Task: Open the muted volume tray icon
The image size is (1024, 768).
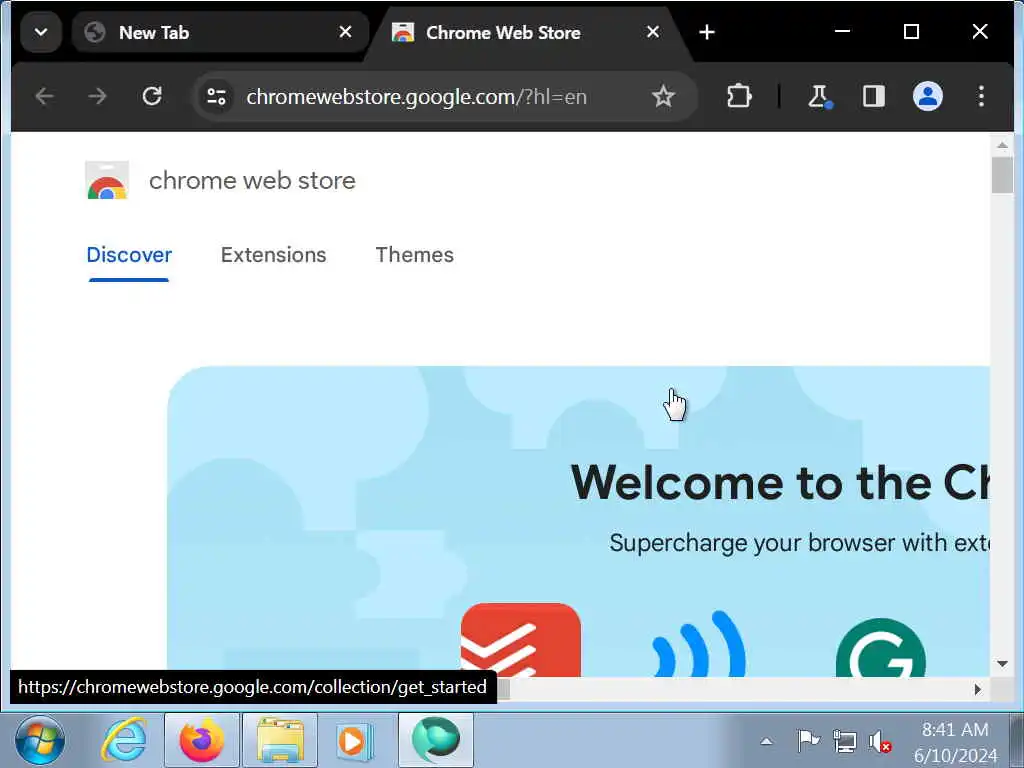Action: pyautogui.click(x=880, y=742)
